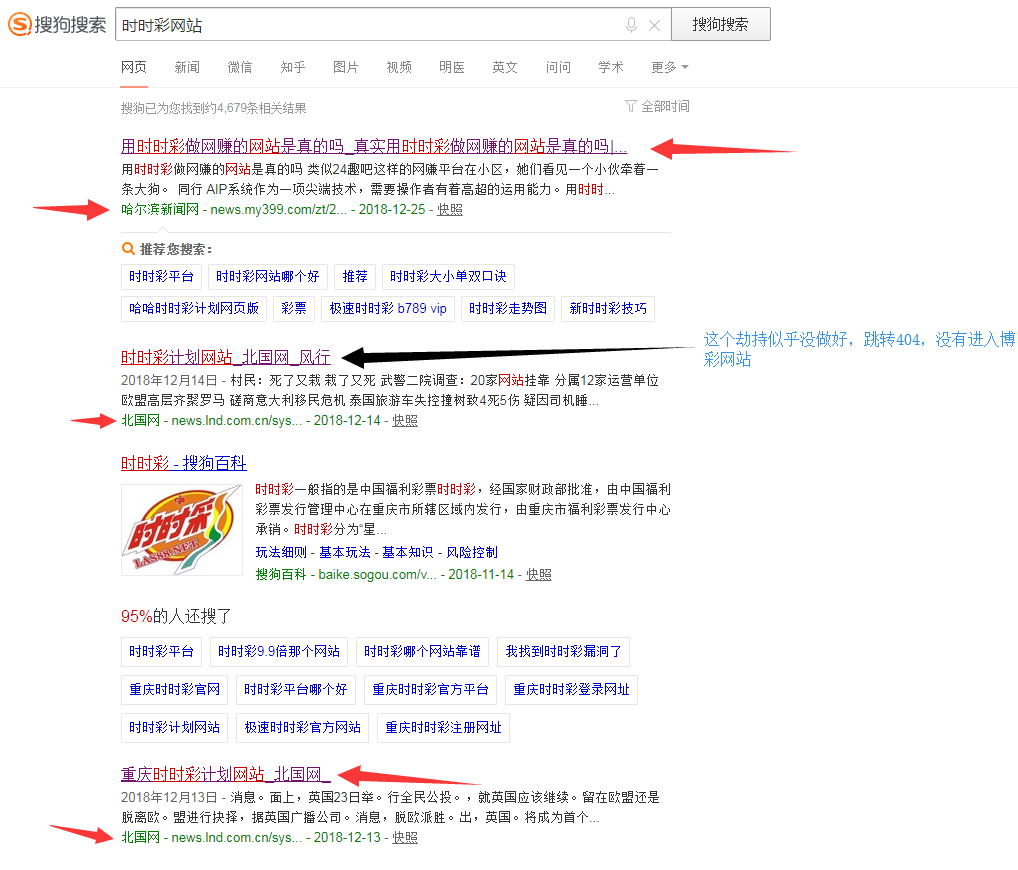Go to the 视频 tab
Image resolution: width=1018 pixels, height=870 pixels.
point(399,68)
